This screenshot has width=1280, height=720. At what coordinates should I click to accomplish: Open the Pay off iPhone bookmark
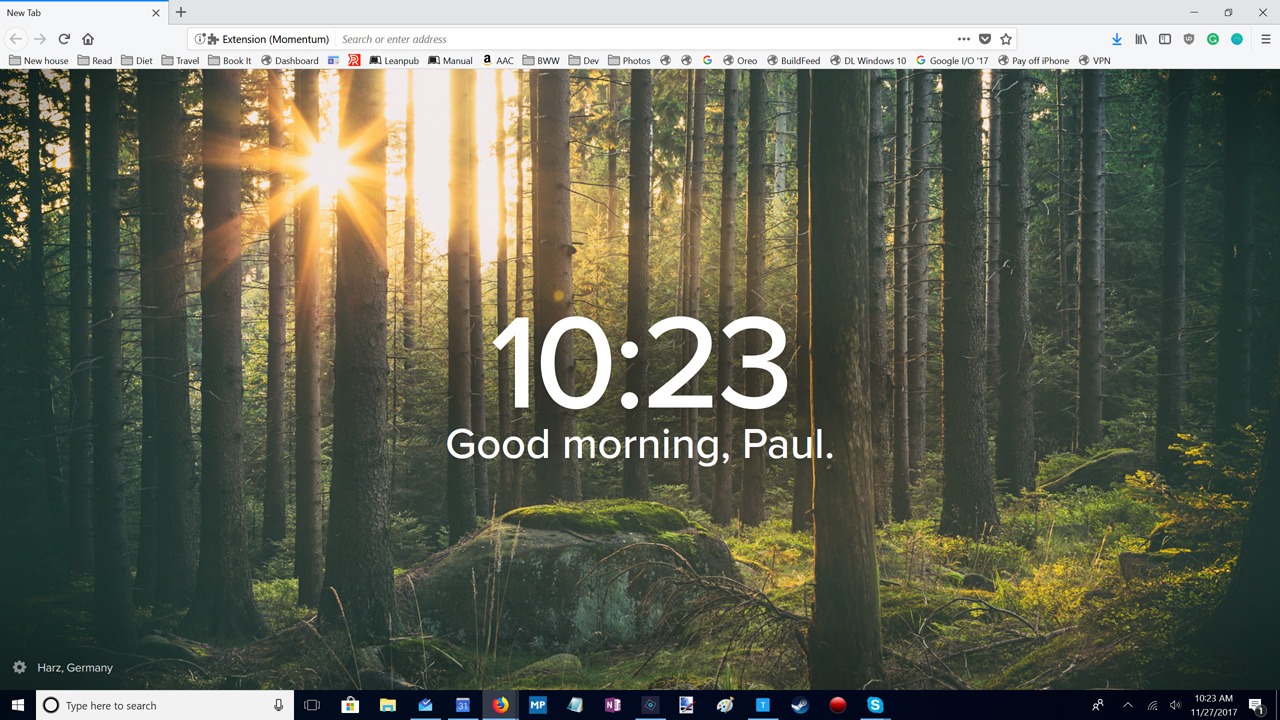[1033, 60]
